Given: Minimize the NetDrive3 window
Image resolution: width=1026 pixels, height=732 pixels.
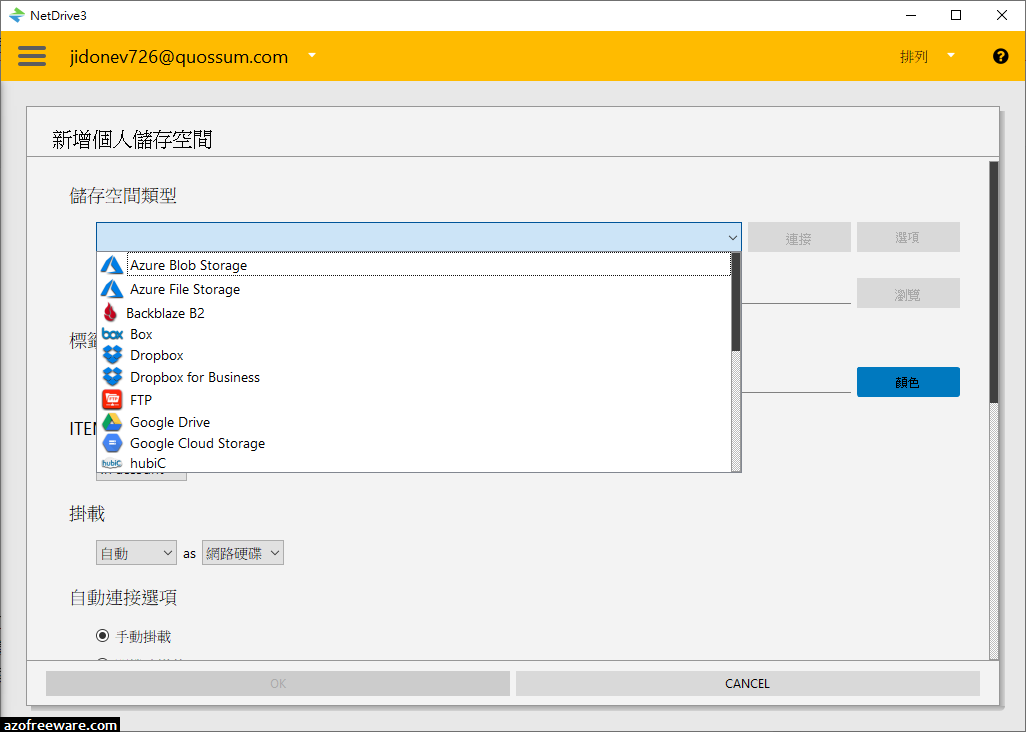Looking at the screenshot, I should pos(910,15).
